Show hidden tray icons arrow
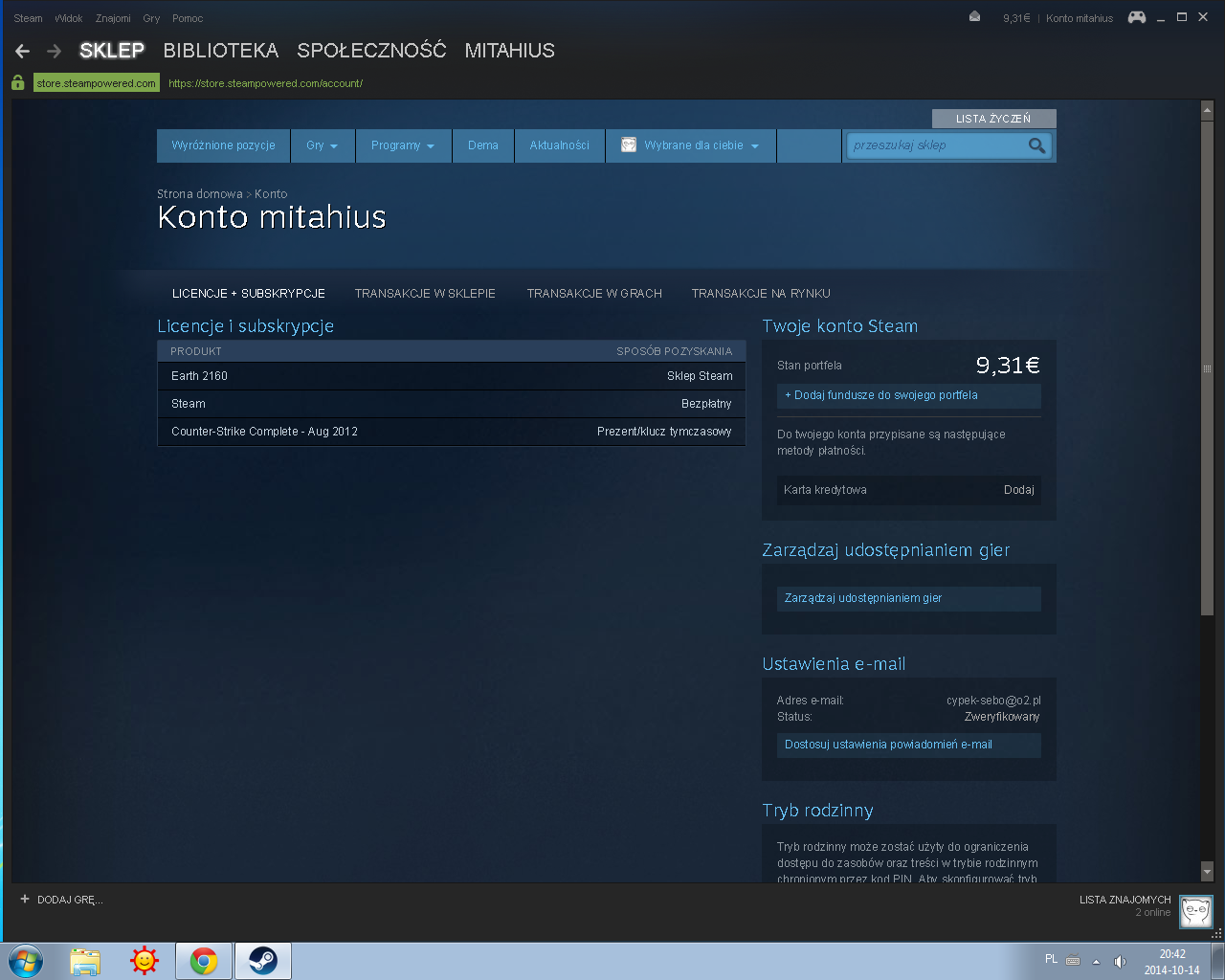 (x=1096, y=962)
